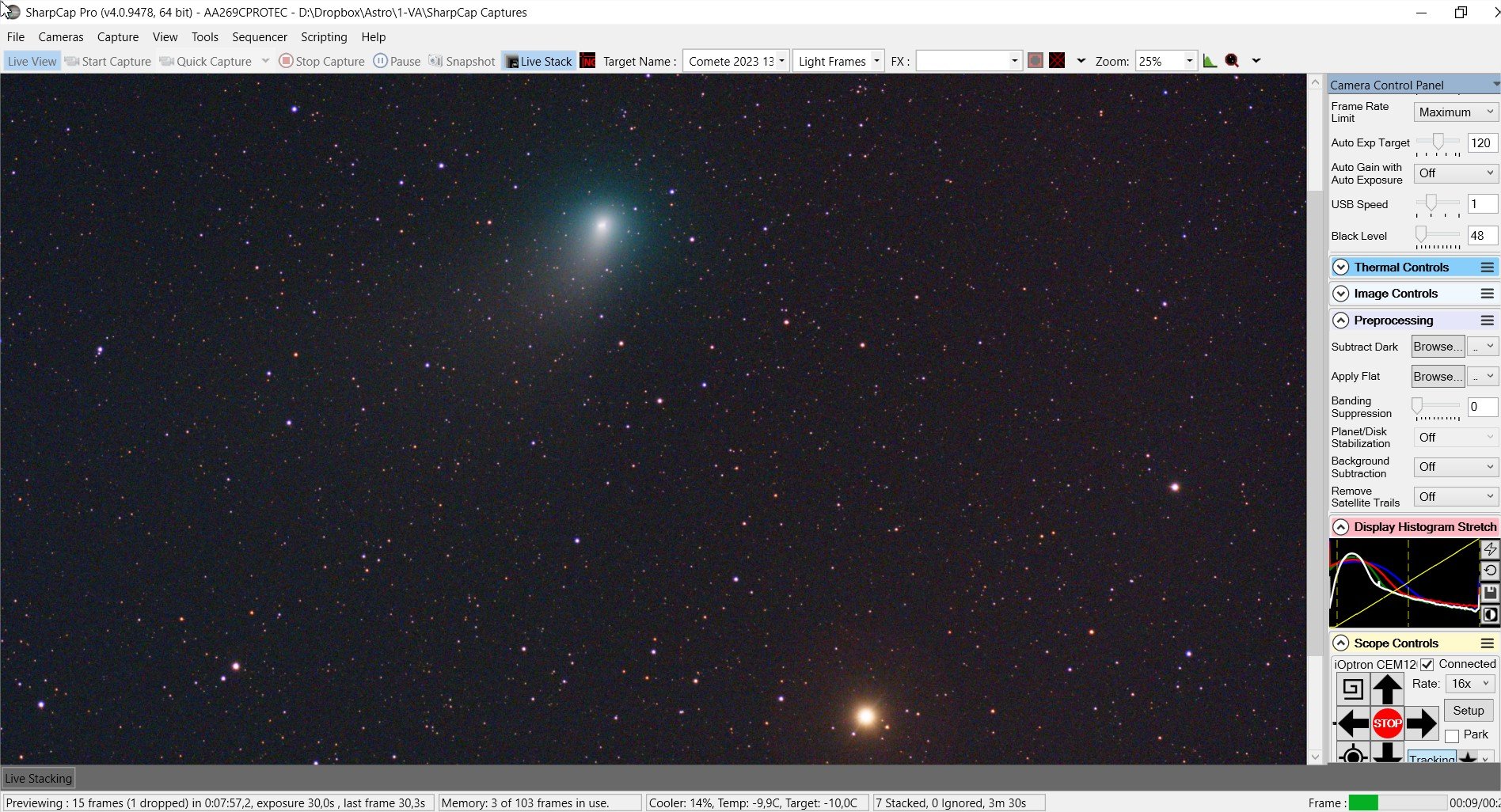Open the FX effects dropdown

1014,61
